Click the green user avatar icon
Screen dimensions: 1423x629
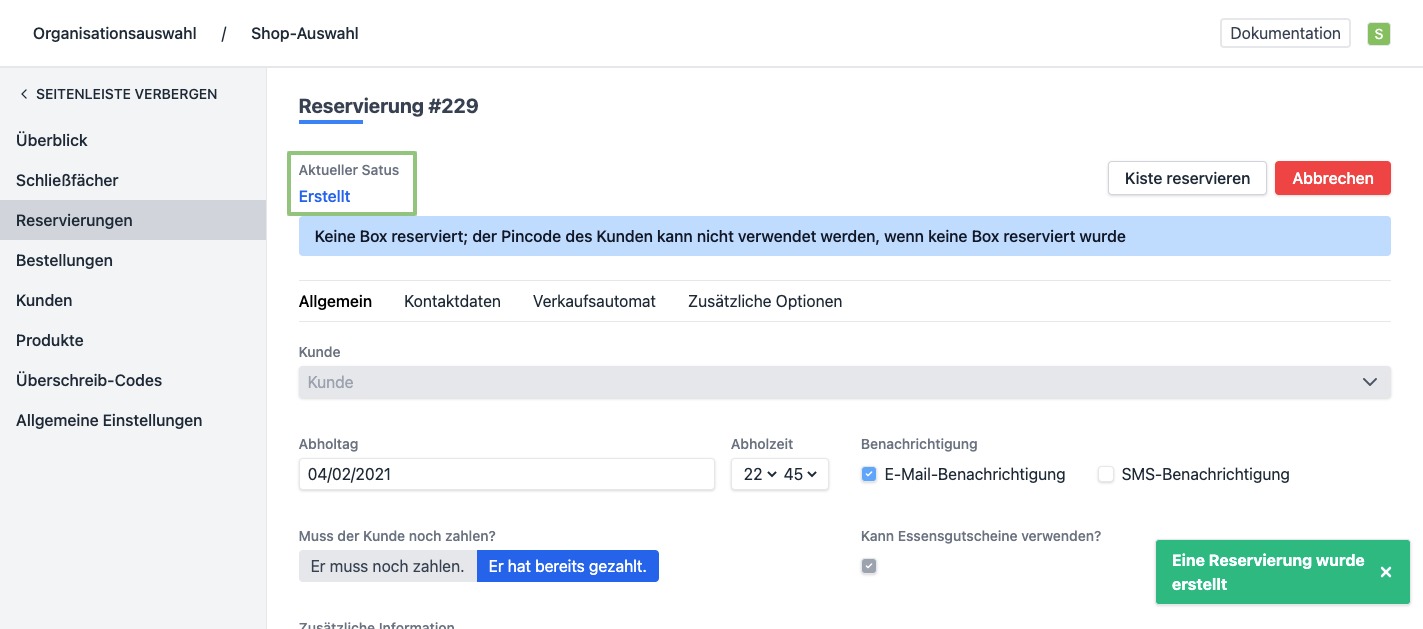[x=1379, y=34]
